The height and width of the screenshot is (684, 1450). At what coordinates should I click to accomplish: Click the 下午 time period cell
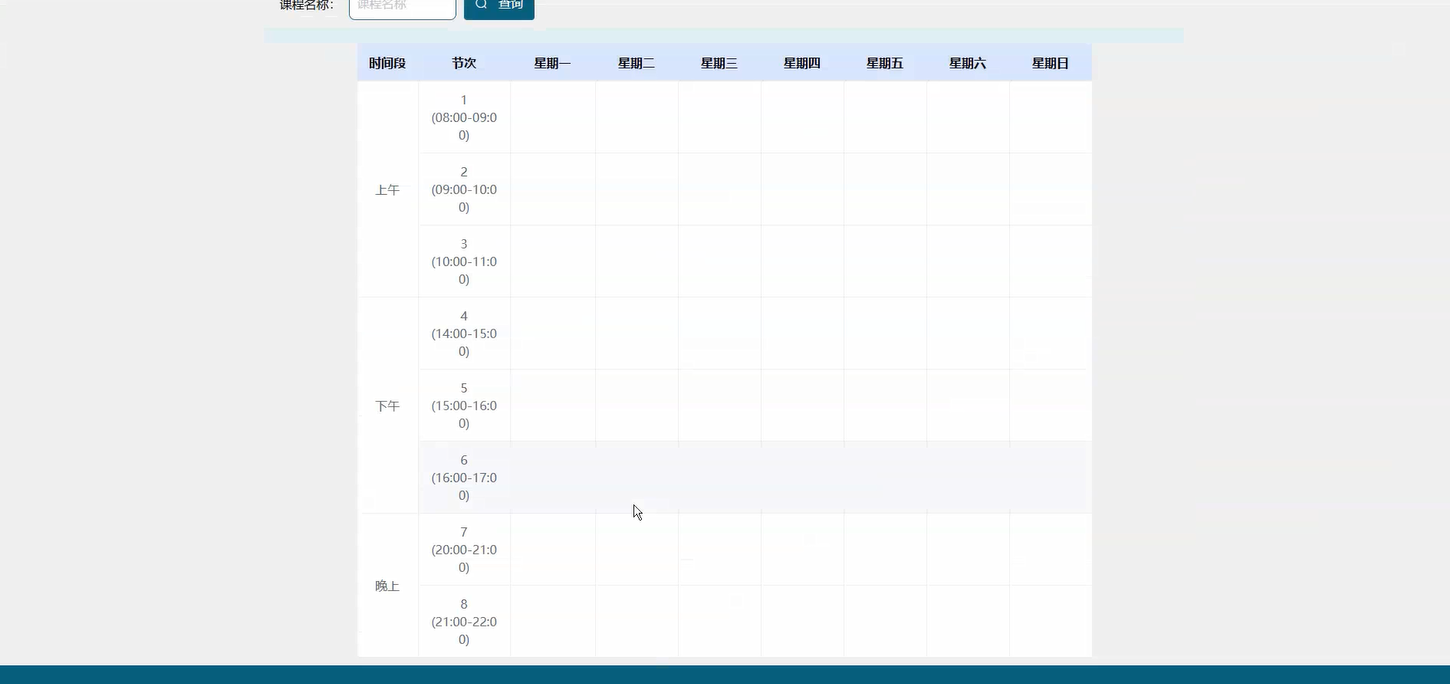[x=388, y=406]
